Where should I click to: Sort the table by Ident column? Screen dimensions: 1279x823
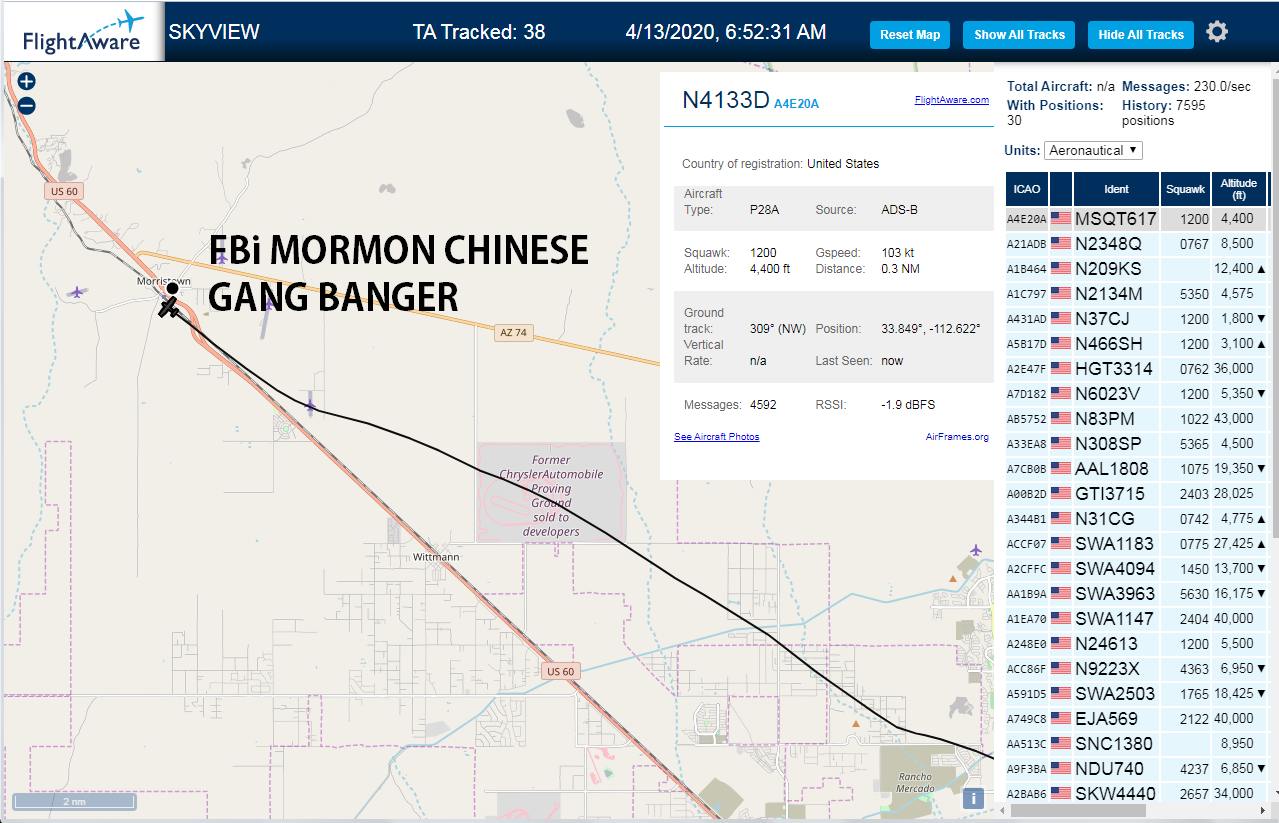point(1116,189)
